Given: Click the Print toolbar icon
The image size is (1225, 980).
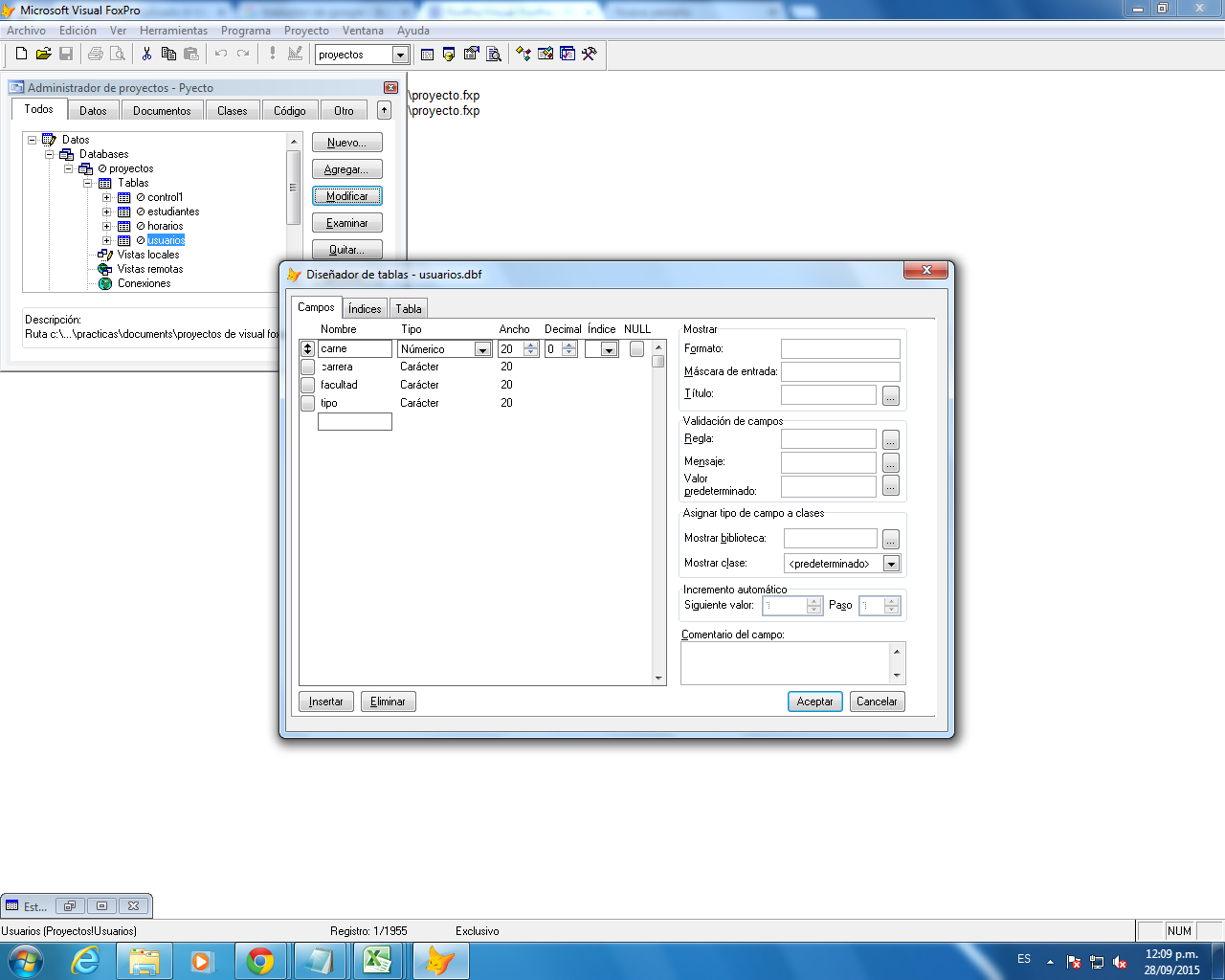Looking at the screenshot, I should coord(95,55).
